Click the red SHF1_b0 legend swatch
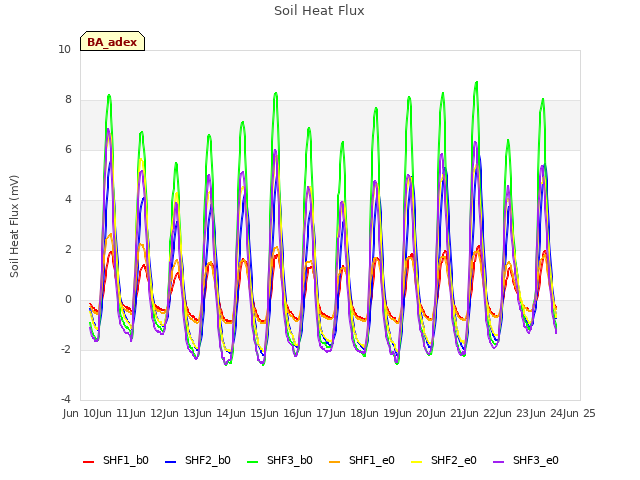This screenshot has width=640, height=480. click(x=89, y=462)
